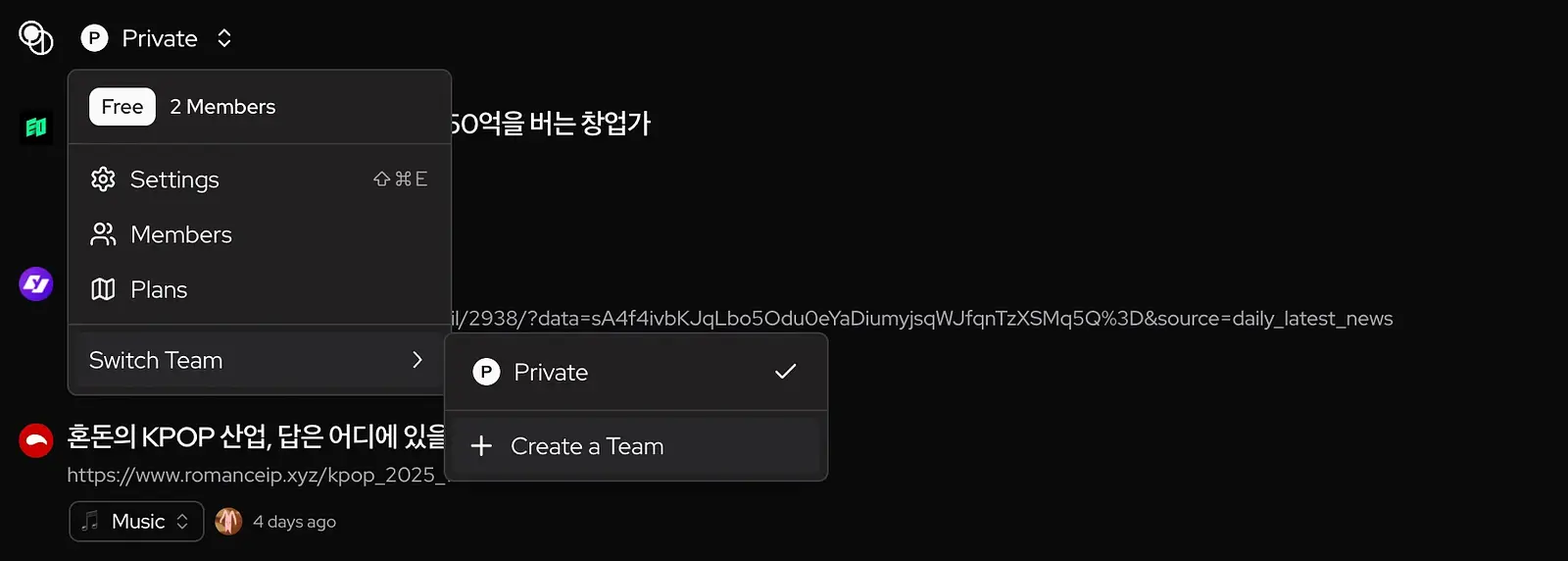
Task: Expand the Switch Team submenu chevron
Action: 417,360
